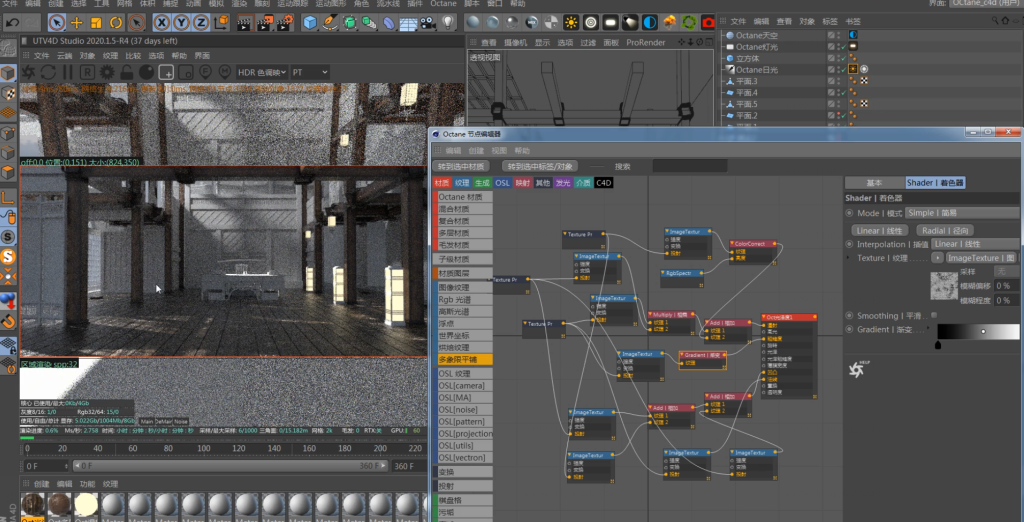Toggle the C4D node filter tab
Viewport: 1024px width, 522px height.
pyautogui.click(x=603, y=183)
